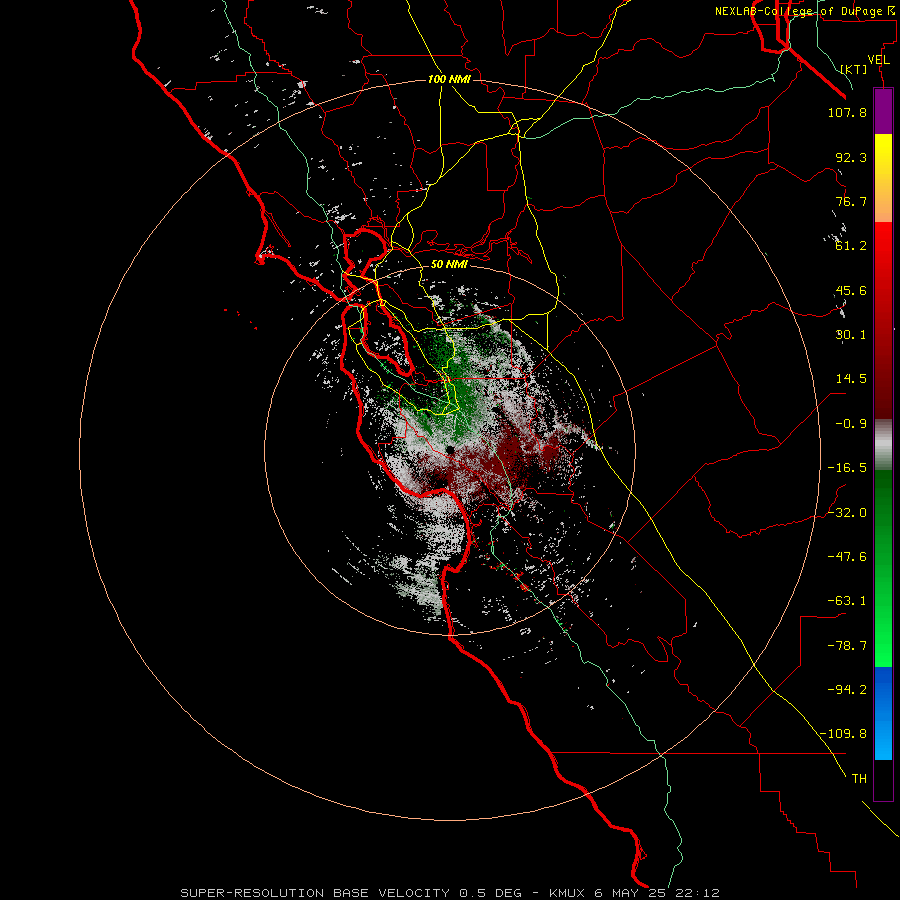Click the "KMUX" station ID in caption
Viewport: 900px width, 900px height.
pos(568,893)
